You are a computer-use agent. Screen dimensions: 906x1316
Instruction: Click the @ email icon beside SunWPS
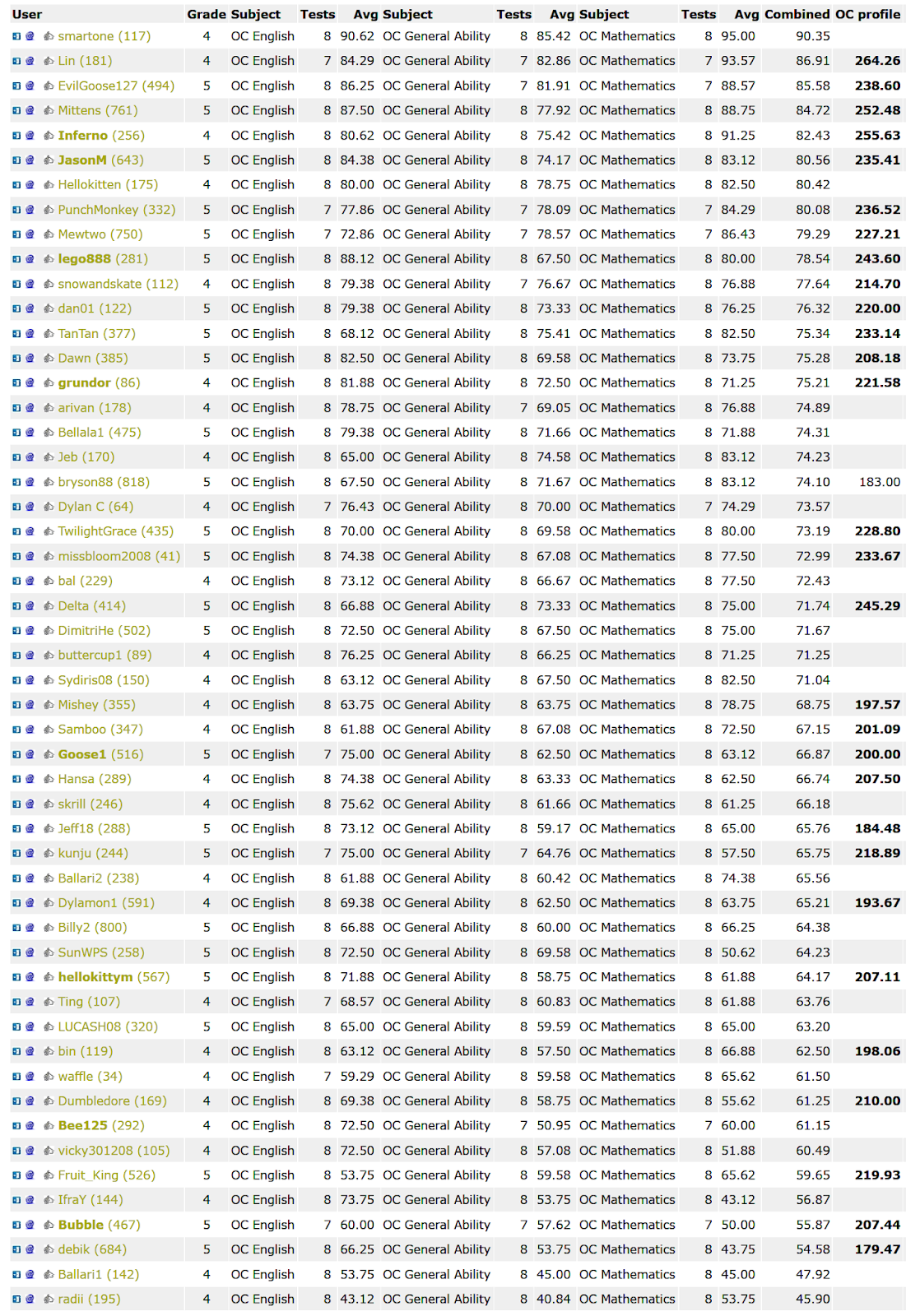pyautogui.click(x=30, y=952)
